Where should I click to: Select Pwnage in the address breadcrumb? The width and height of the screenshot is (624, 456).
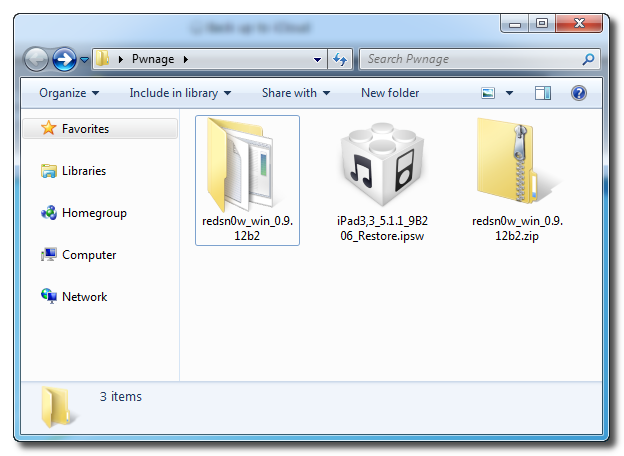[x=153, y=59]
